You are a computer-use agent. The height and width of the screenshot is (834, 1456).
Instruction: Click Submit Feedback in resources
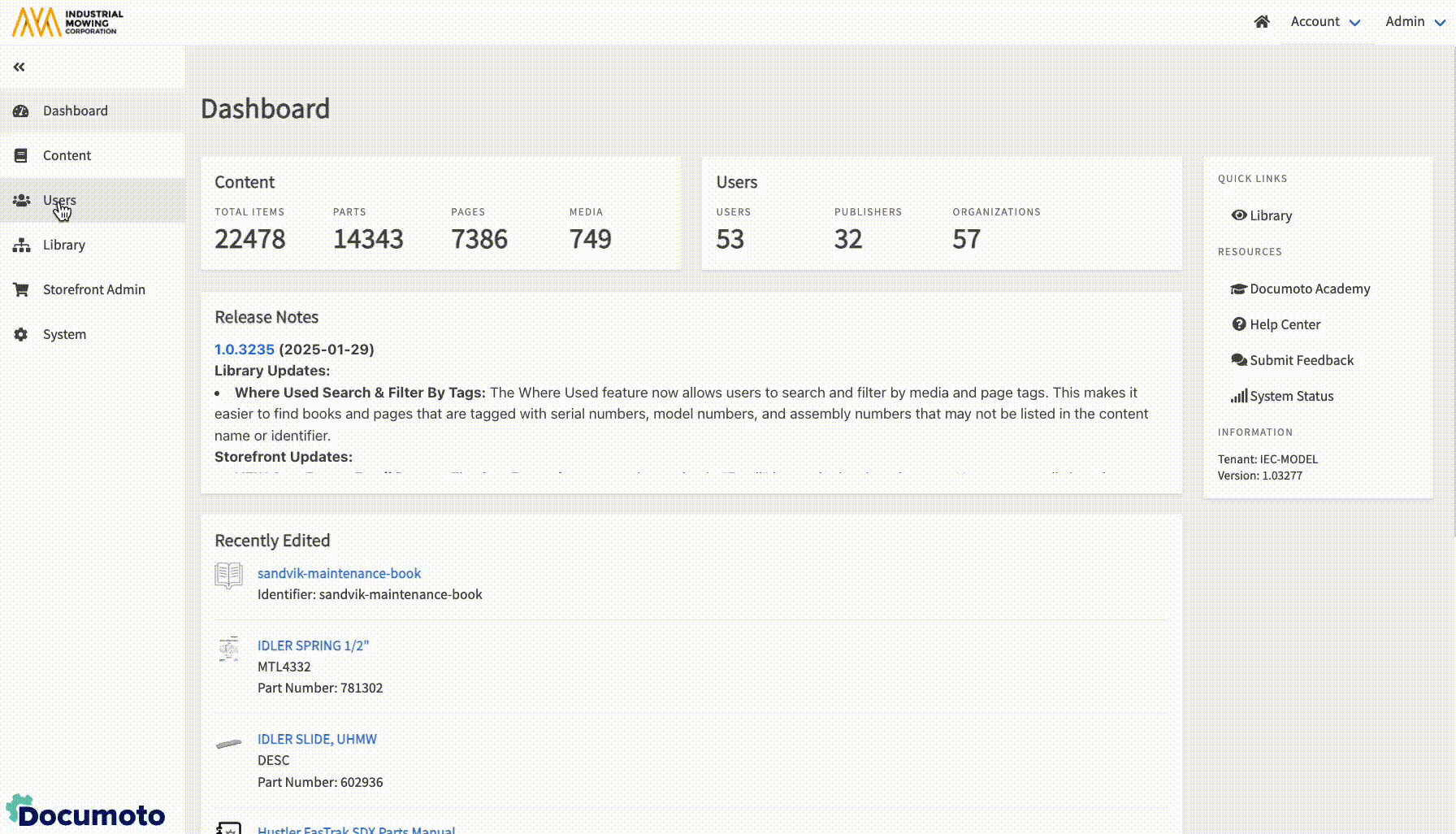point(1301,360)
